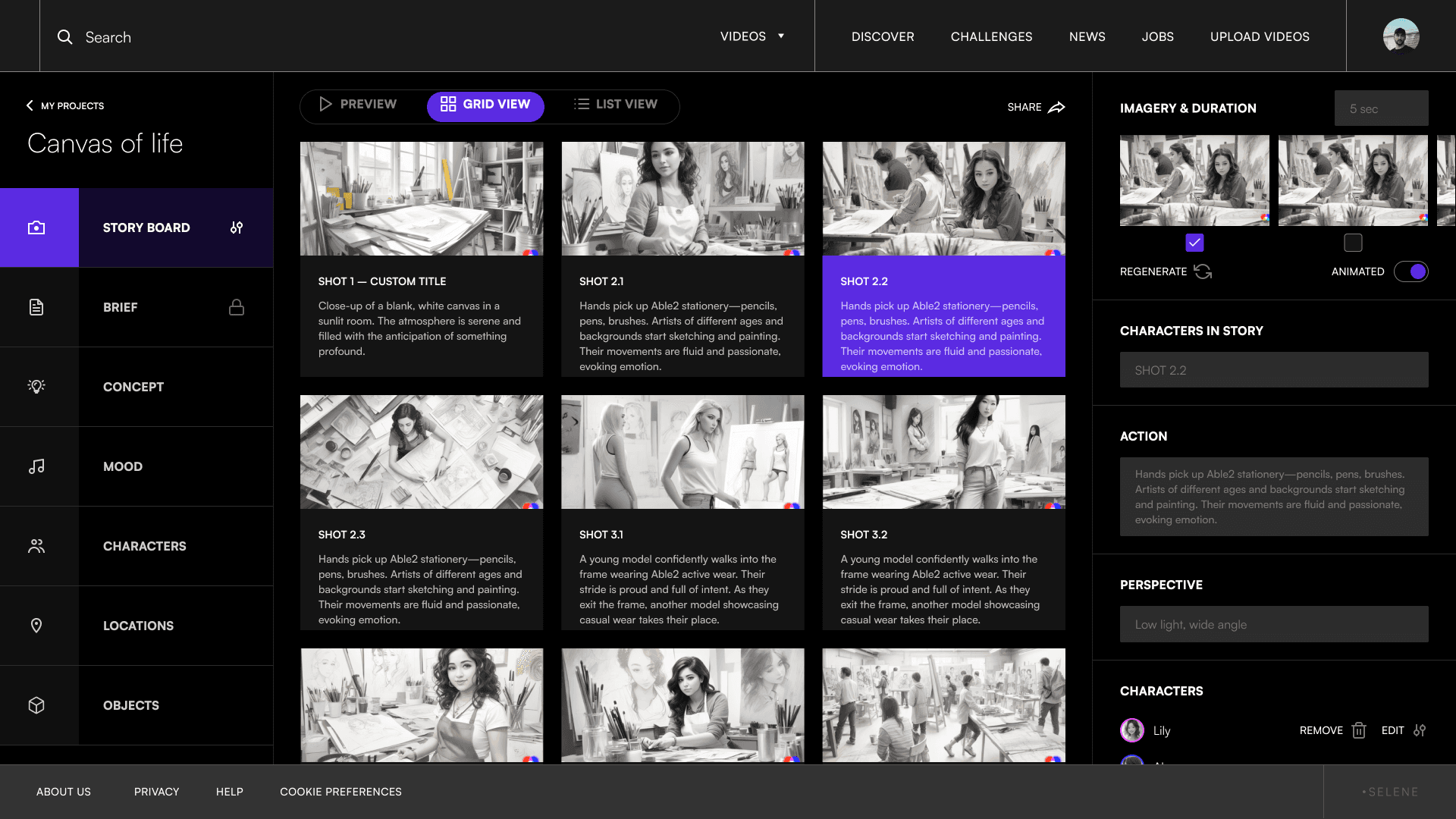Click the Locations pin icon
1456x819 pixels.
(x=36, y=626)
